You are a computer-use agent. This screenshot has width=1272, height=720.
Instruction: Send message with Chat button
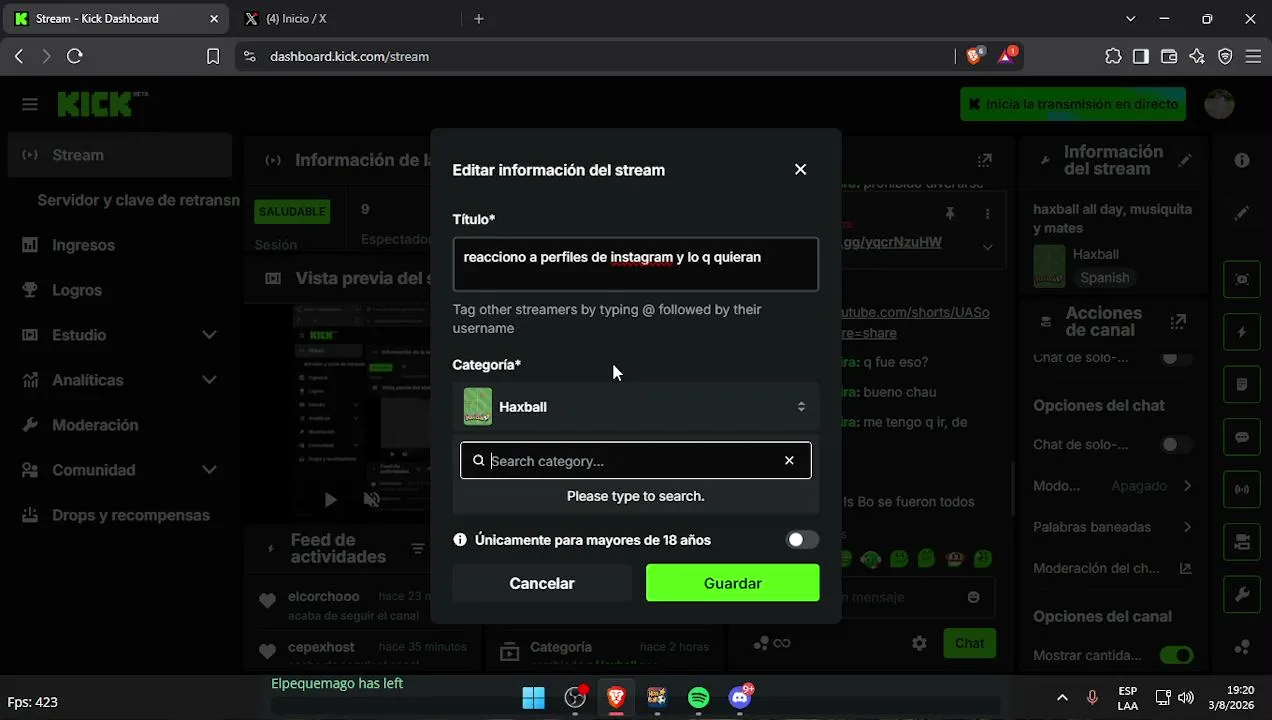(x=969, y=643)
